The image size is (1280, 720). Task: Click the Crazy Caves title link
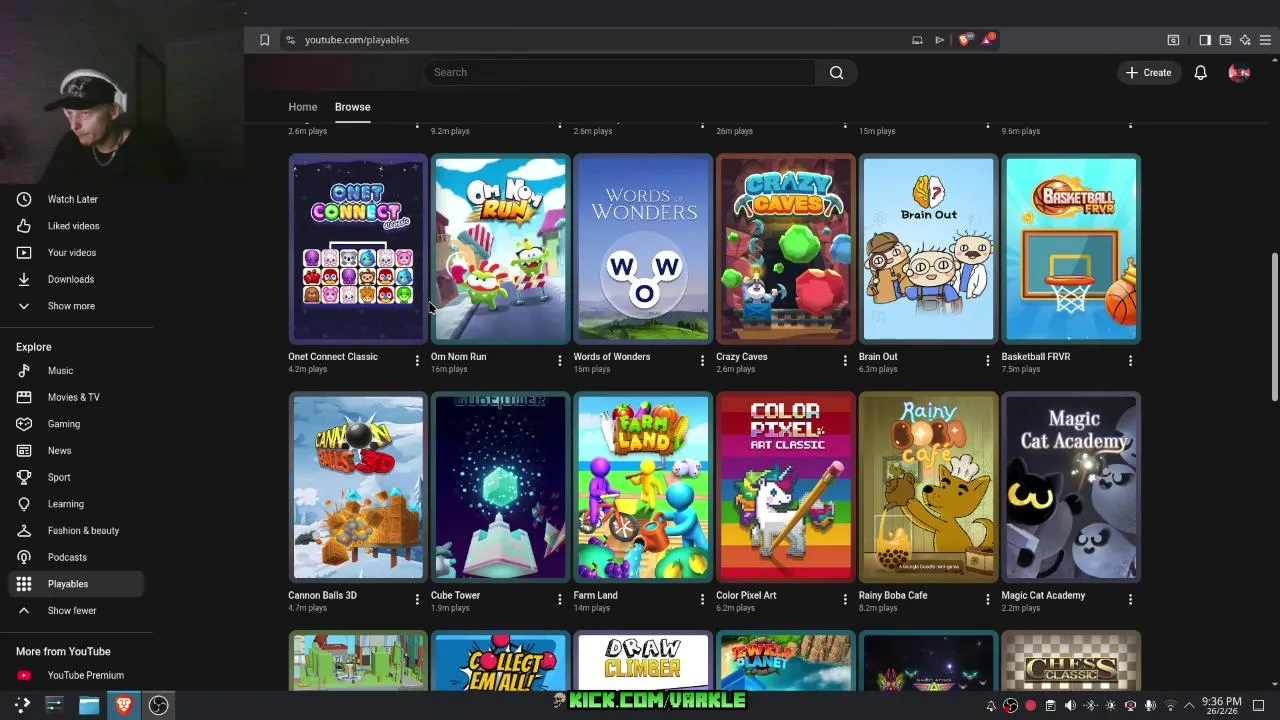742,357
